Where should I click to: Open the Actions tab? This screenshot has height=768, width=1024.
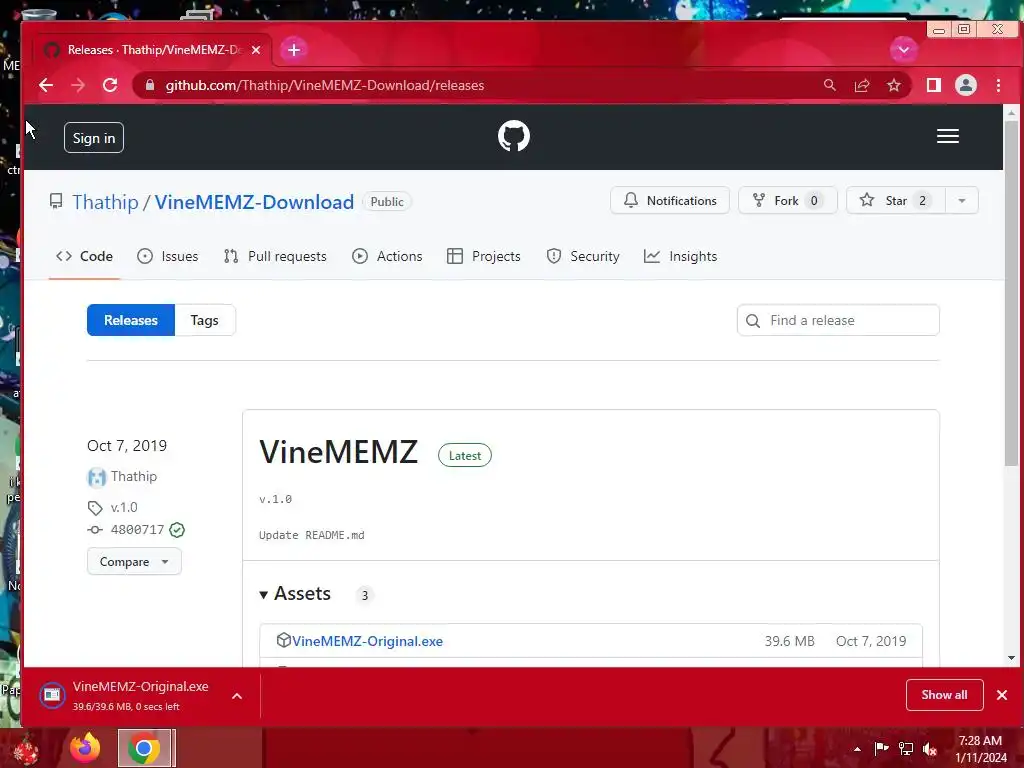click(387, 256)
